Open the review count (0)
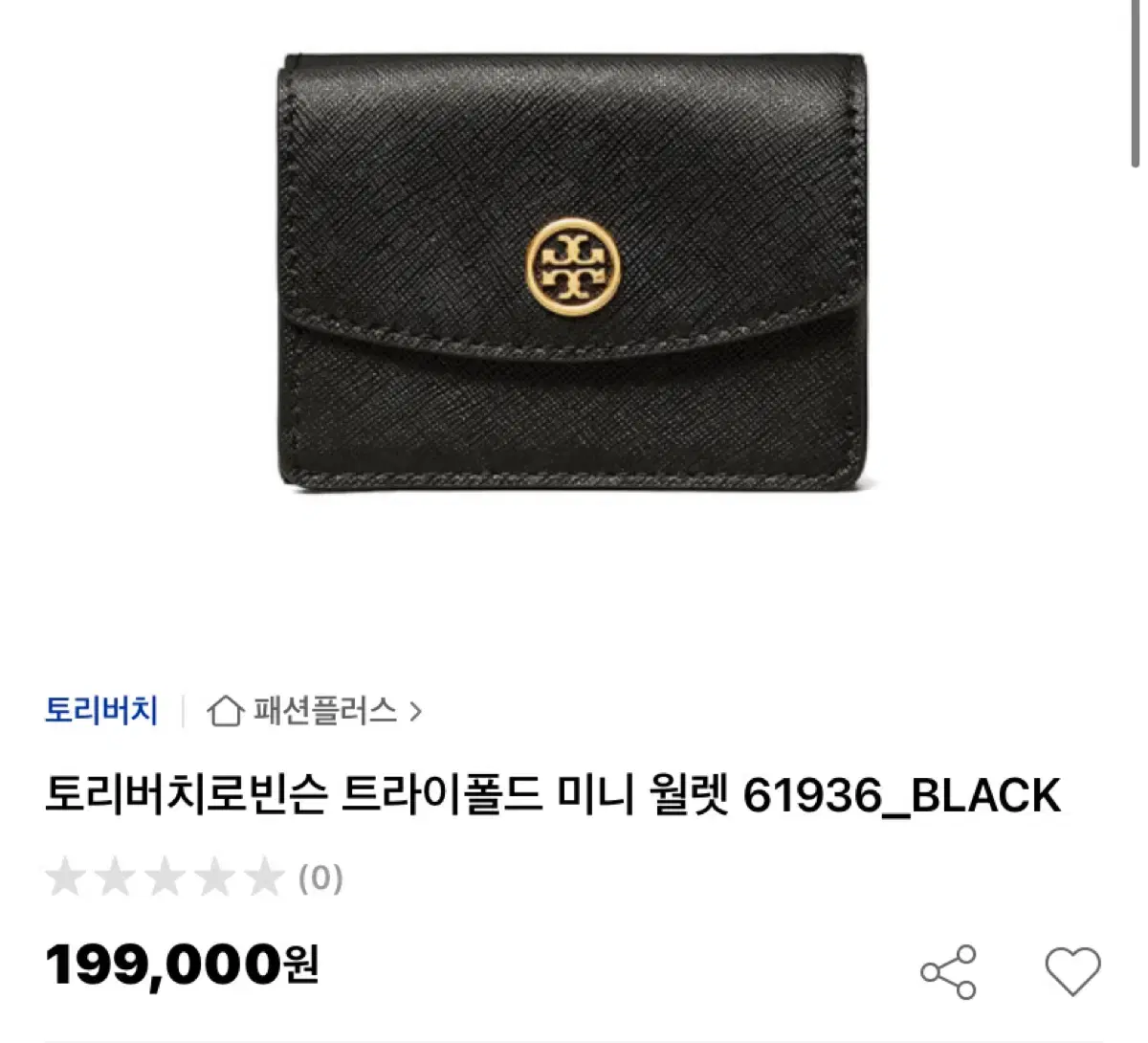The width and height of the screenshot is (1148, 1043). coord(320,877)
